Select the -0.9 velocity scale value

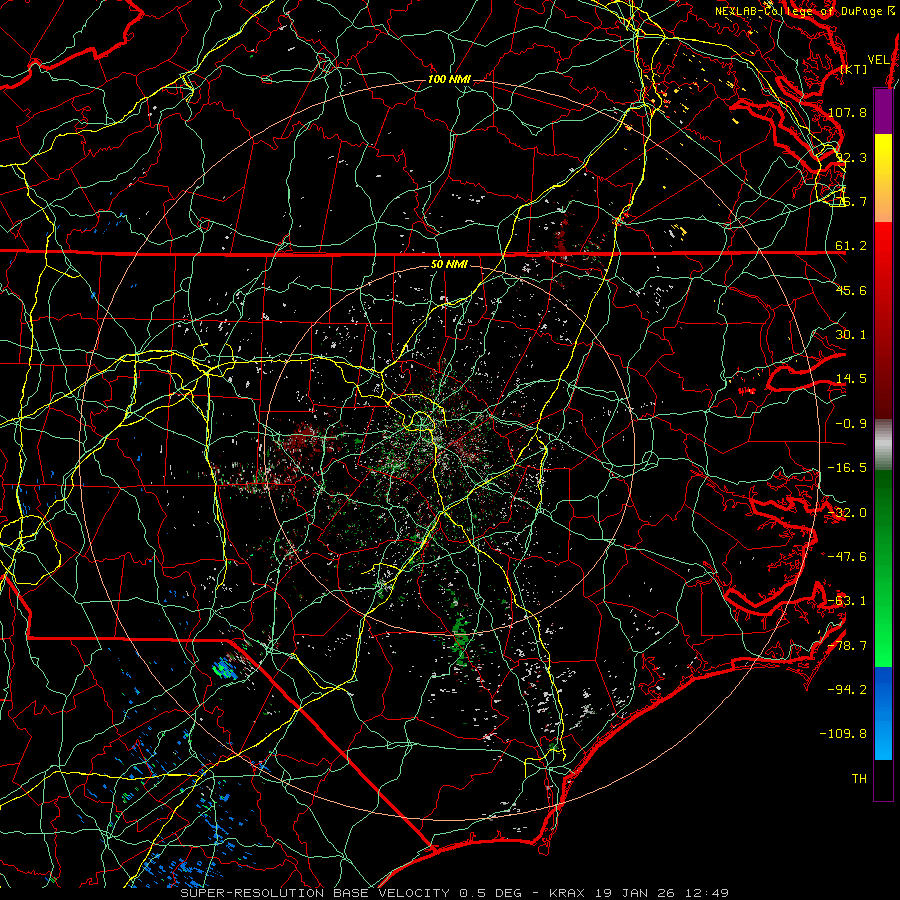pos(851,424)
